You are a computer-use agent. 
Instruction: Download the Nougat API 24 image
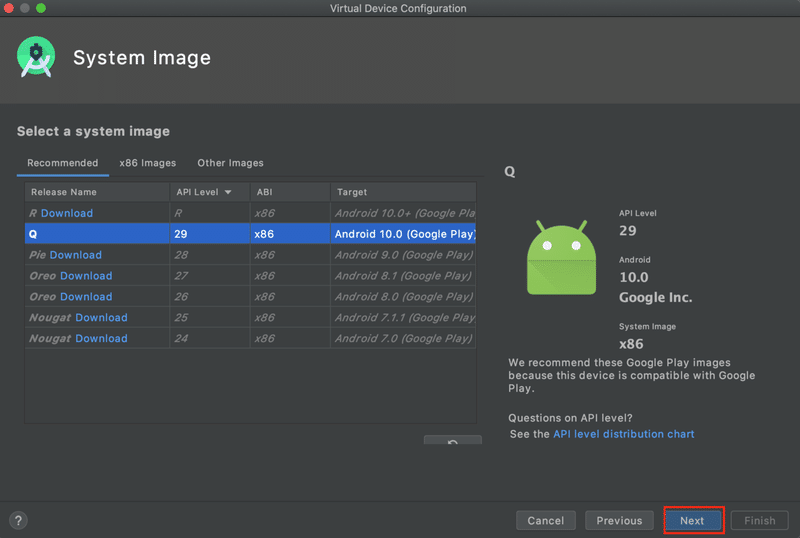pyautogui.click(x=101, y=339)
